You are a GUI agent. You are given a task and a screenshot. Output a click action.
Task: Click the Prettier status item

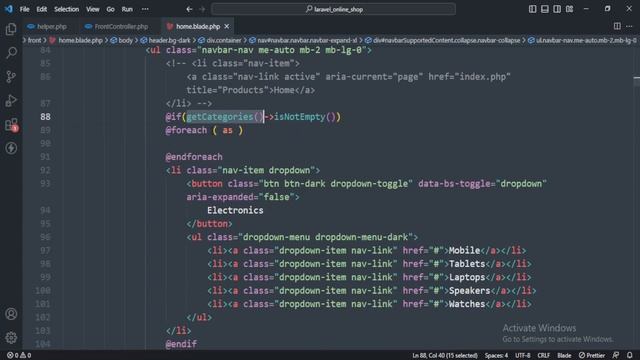591,355
